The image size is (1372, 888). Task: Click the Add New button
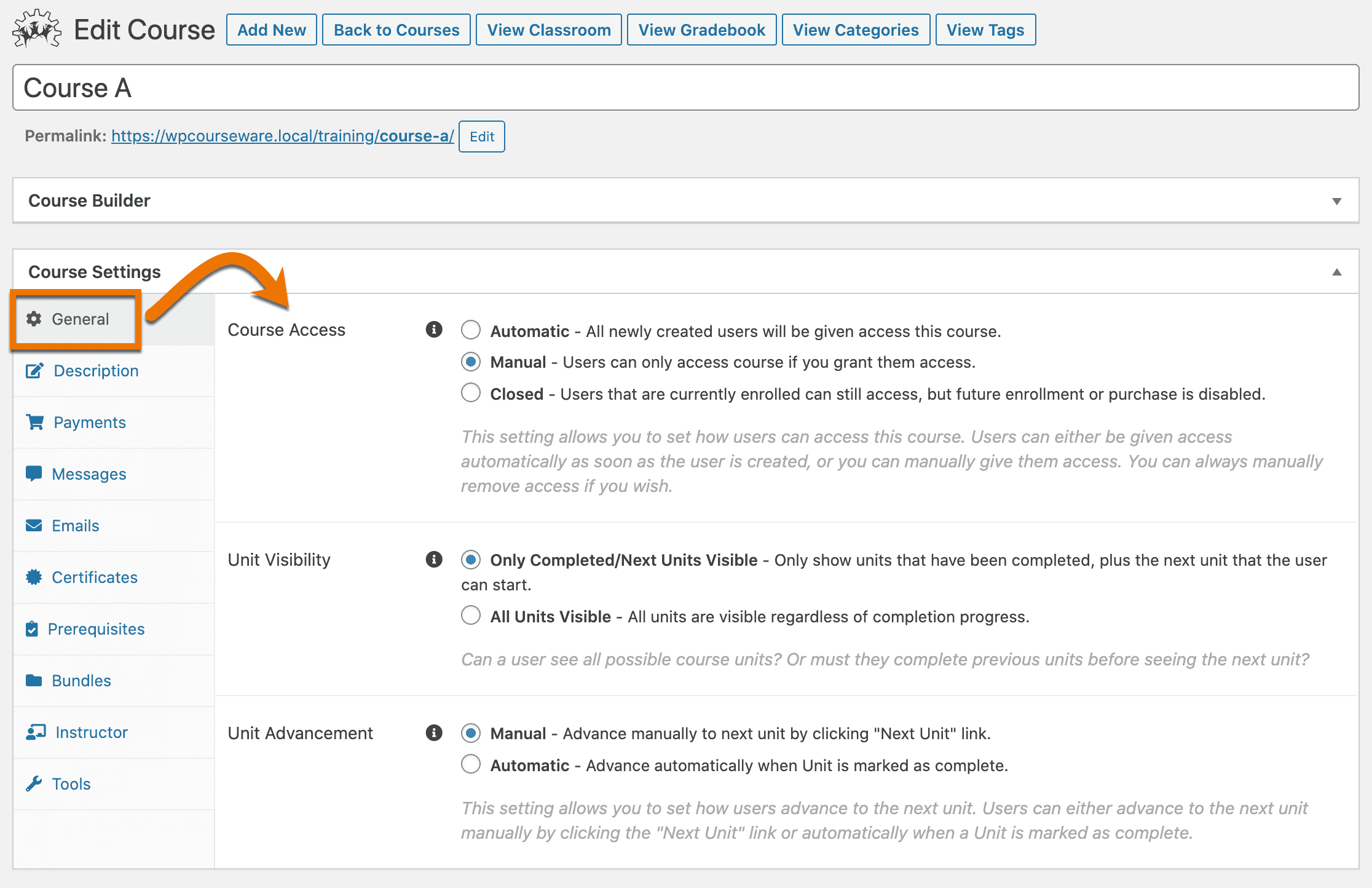pyautogui.click(x=272, y=30)
